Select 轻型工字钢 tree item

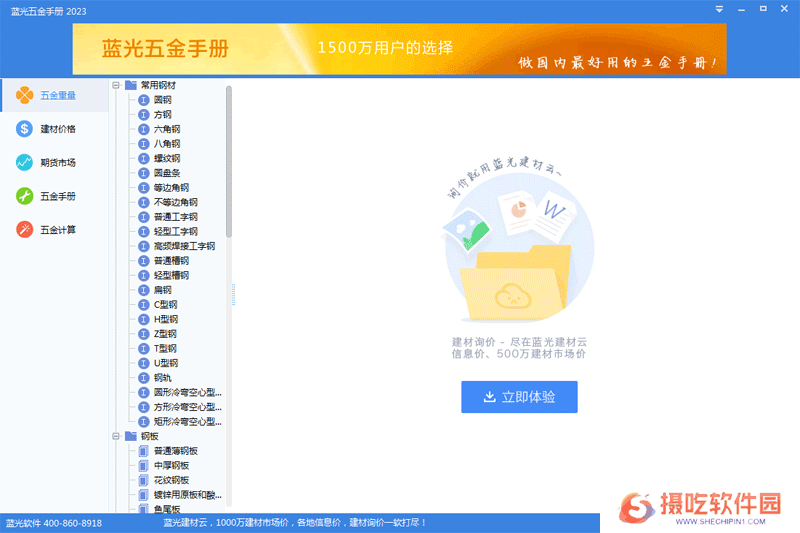(x=176, y=232)
